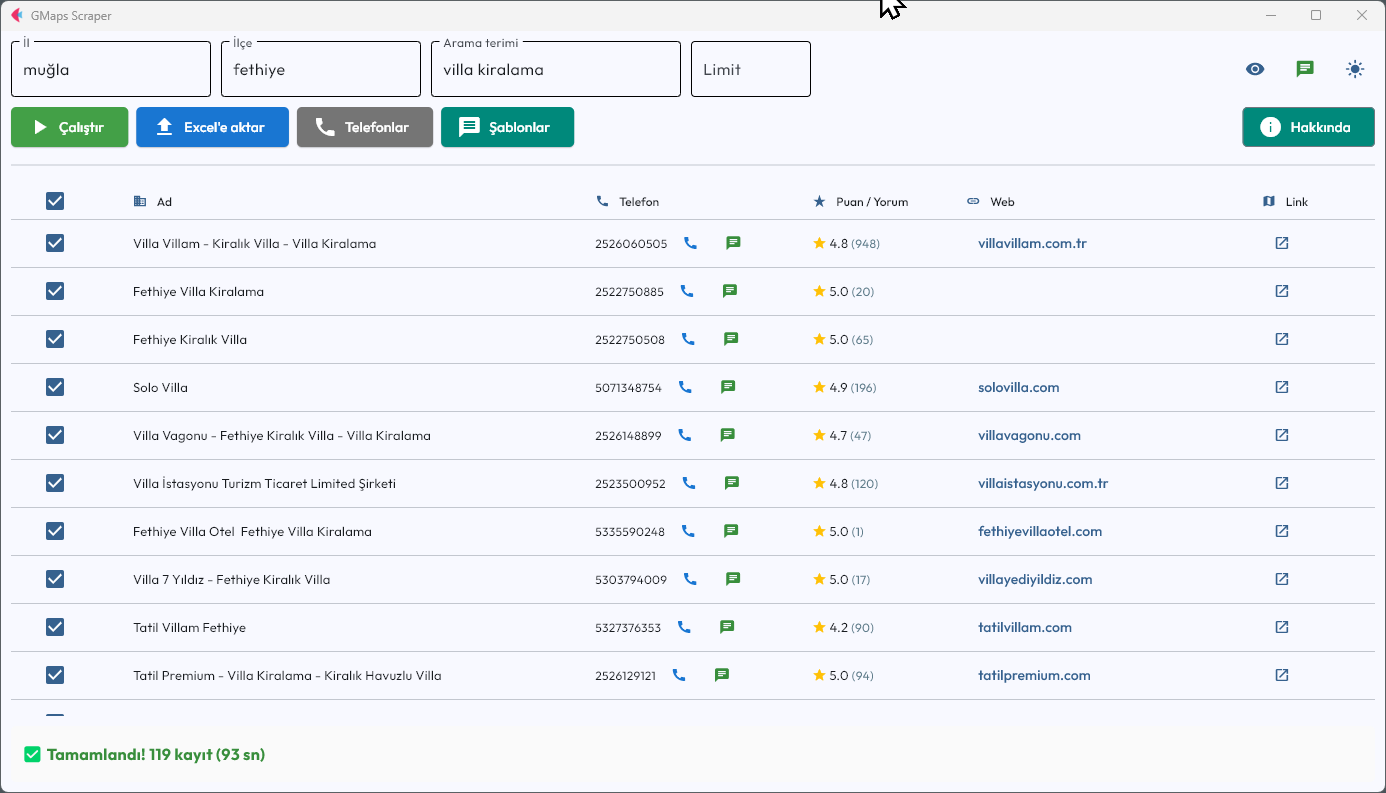Click the message icon for Solo Villa row
Image resolution: width=1386 pixels, height=793 pixels.
click(728, 387)
